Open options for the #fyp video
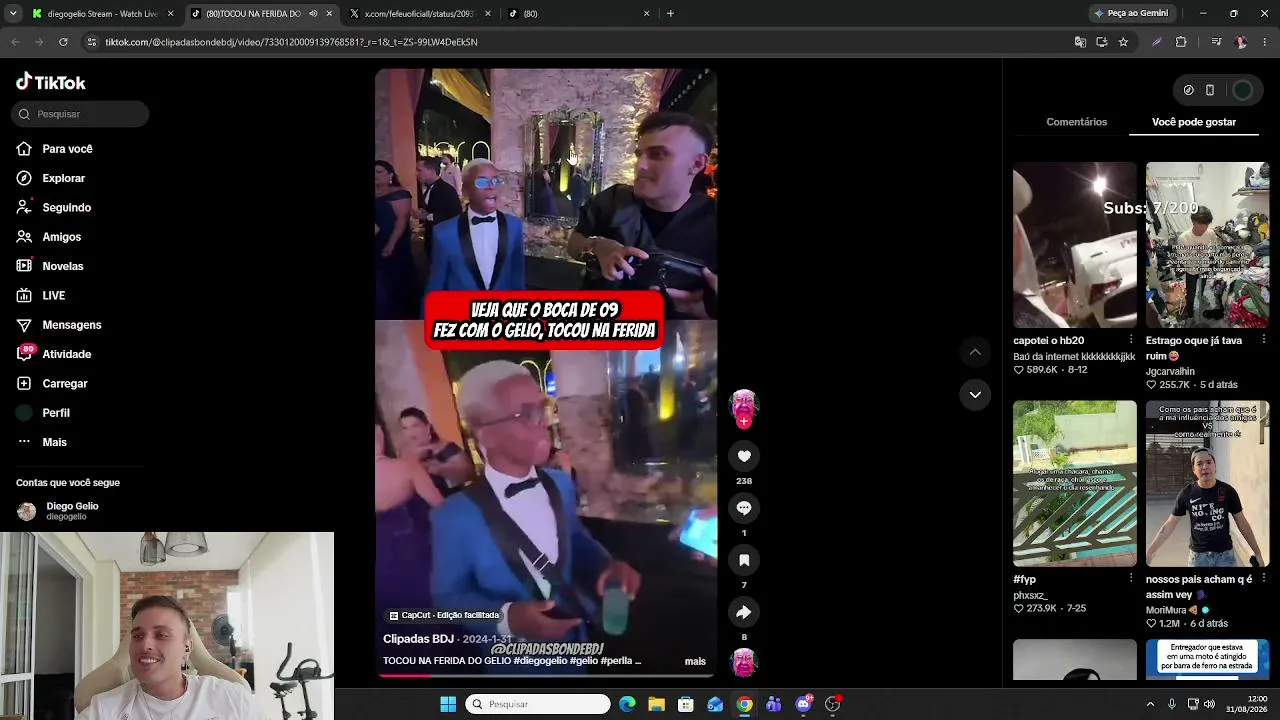 tap(1131, 579)
